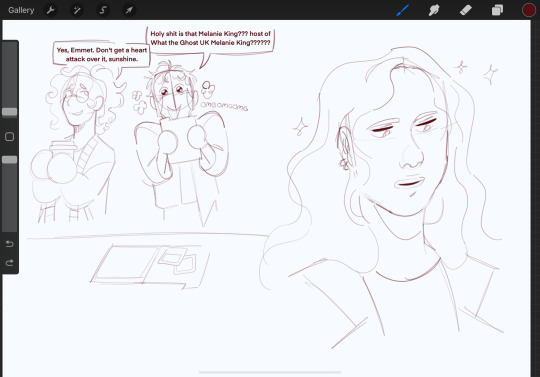540x377 pixels.
Task: Tap the redo arrow
Action: 10,263
